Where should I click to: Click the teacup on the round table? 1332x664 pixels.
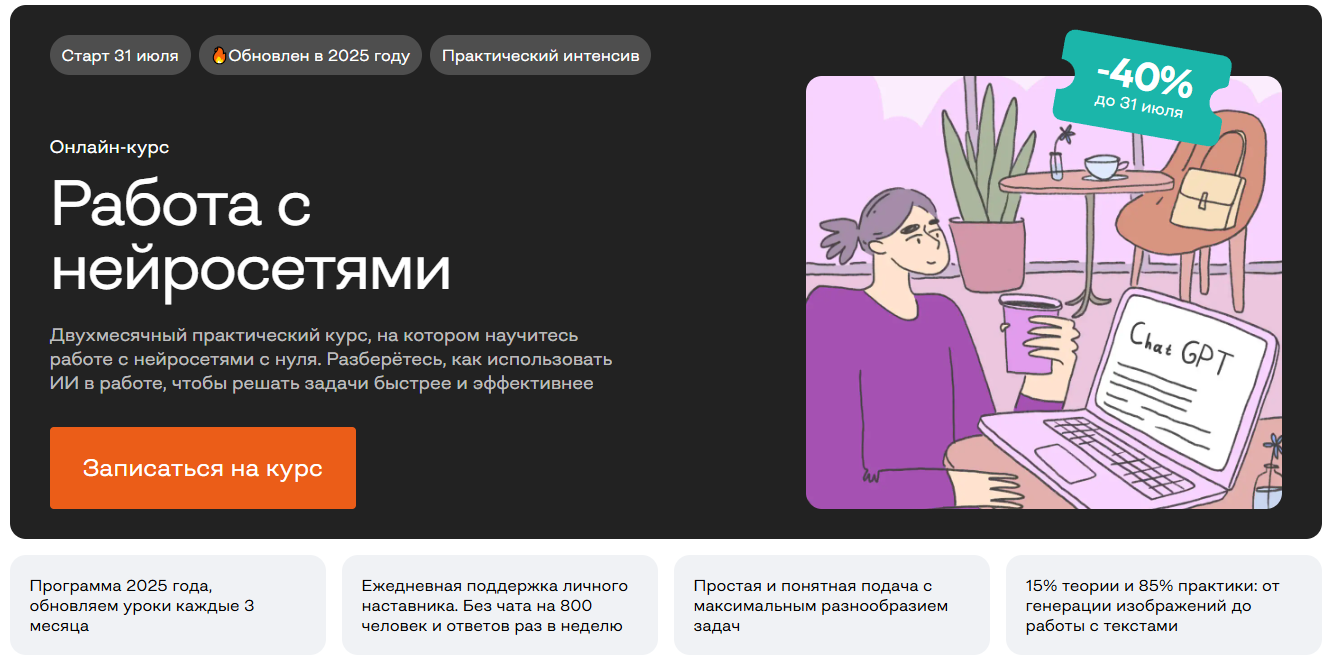click(x=1103, y=167)
